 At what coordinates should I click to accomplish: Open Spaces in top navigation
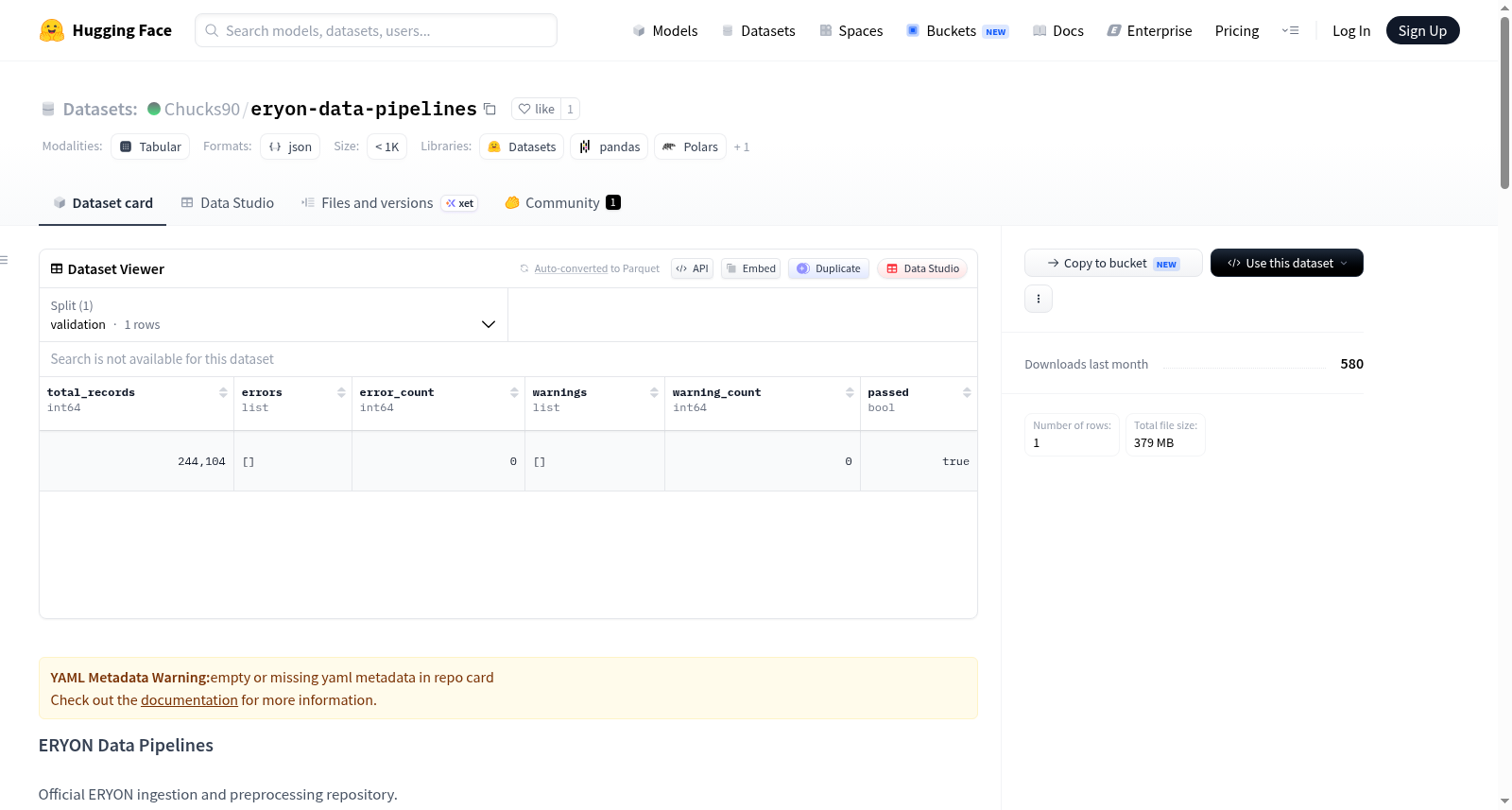pyautogui.click(x=851, y=30)
